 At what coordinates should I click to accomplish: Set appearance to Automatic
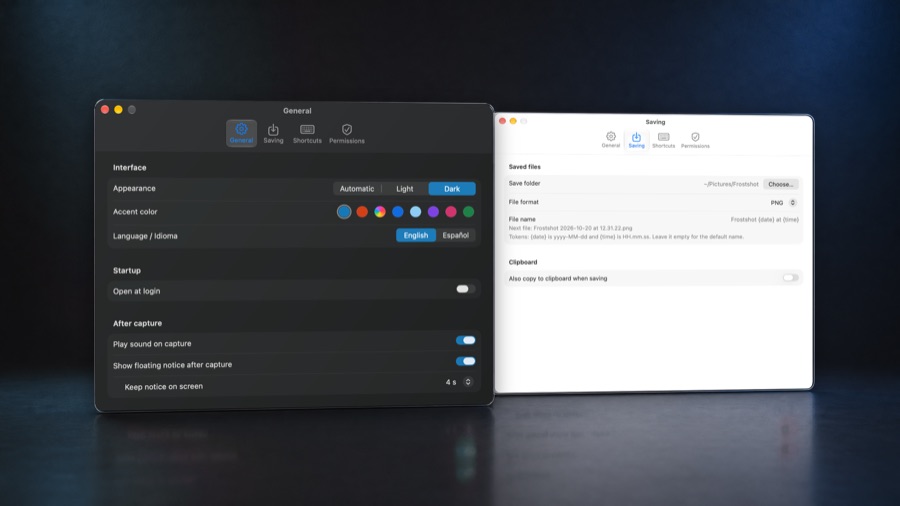click(x=356, y=189)
